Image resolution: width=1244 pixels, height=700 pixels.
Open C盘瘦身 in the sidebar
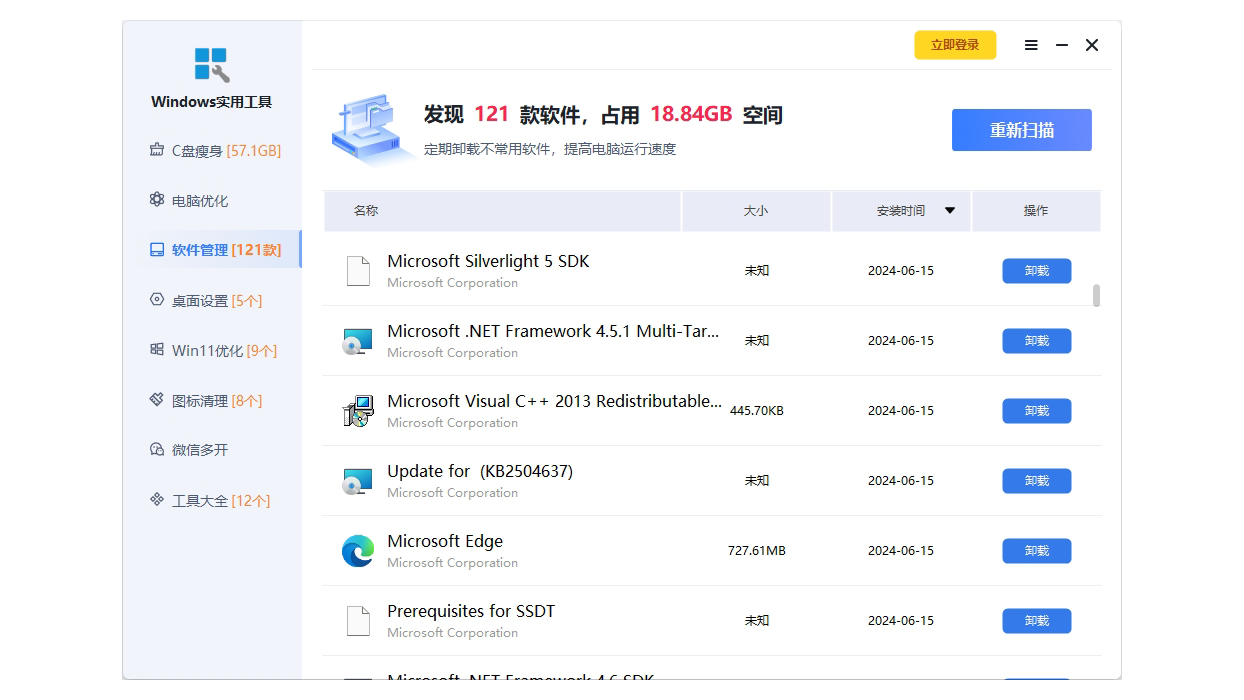tap(214, 151)
